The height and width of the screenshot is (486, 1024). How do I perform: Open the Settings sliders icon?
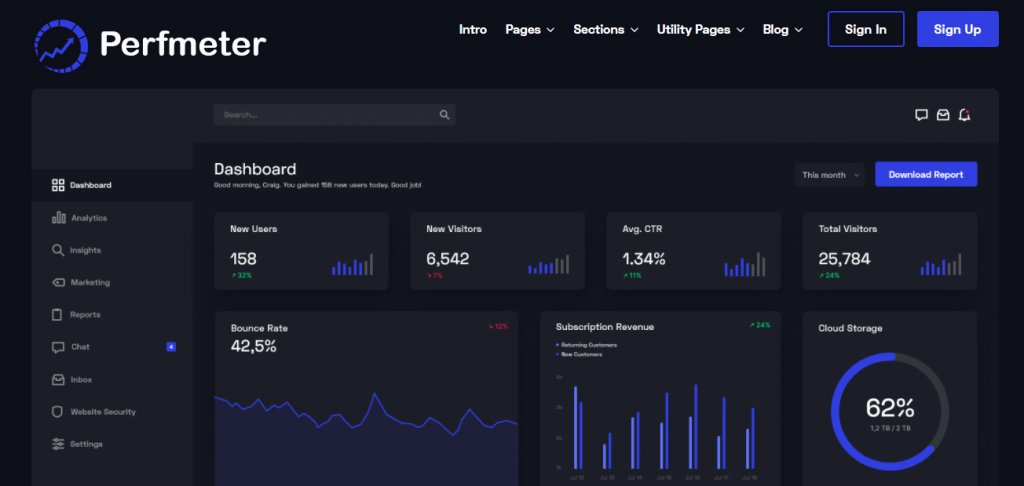tap(58, 444)
